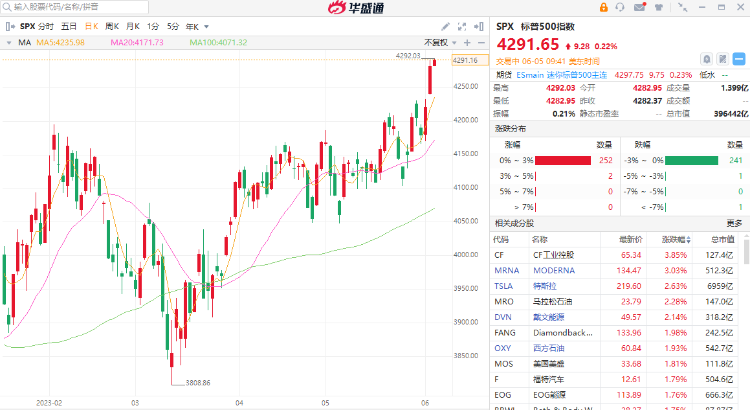
Task: Click the MRNA ticker code
Action: (507, 271)
